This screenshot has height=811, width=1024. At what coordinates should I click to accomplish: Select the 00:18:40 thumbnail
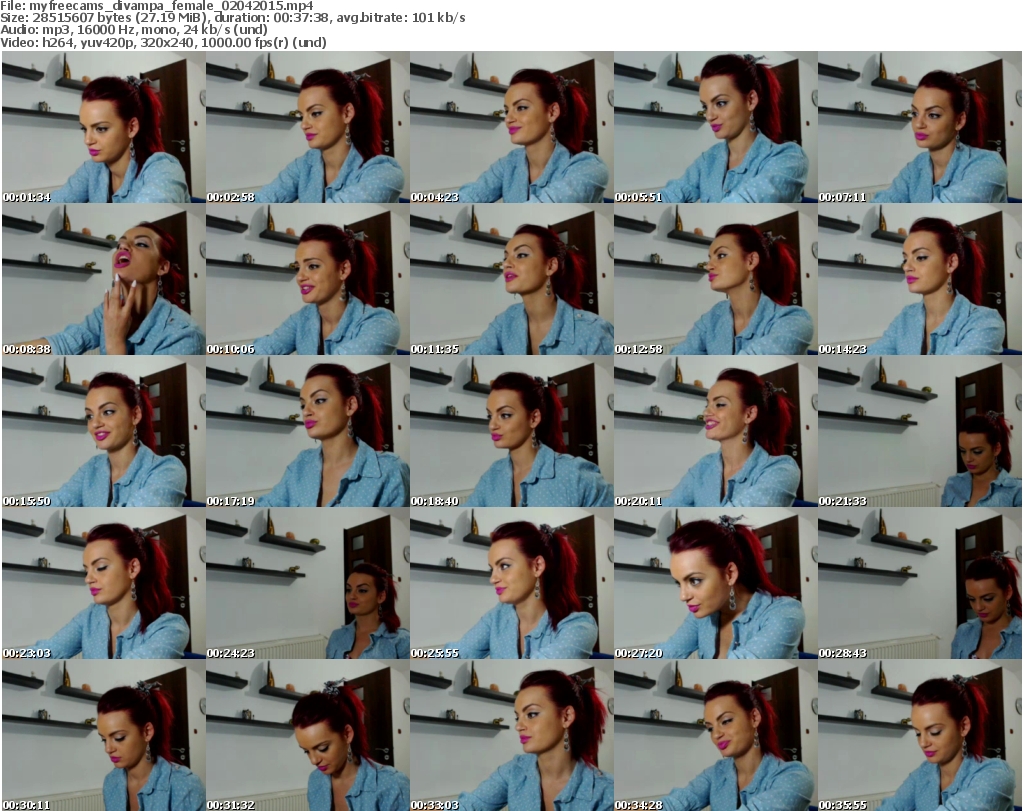pyautogui.click(x=511, y=432)
